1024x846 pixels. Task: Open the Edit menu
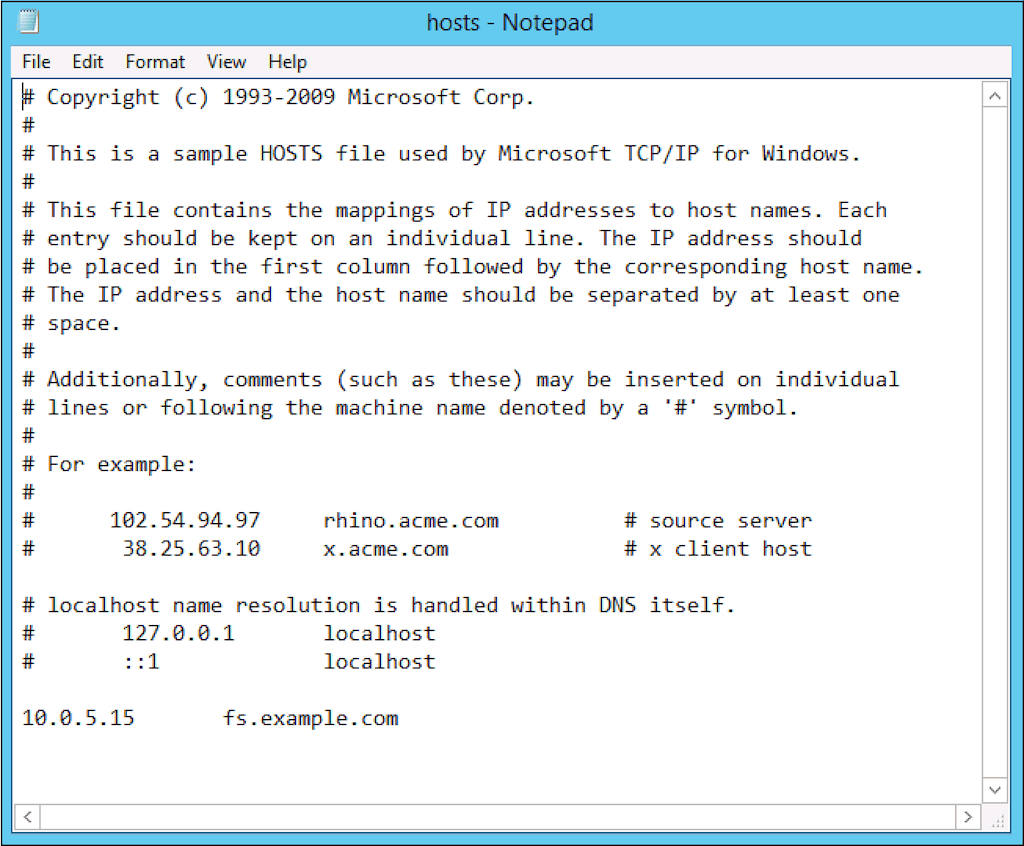[x=87, y=62]
